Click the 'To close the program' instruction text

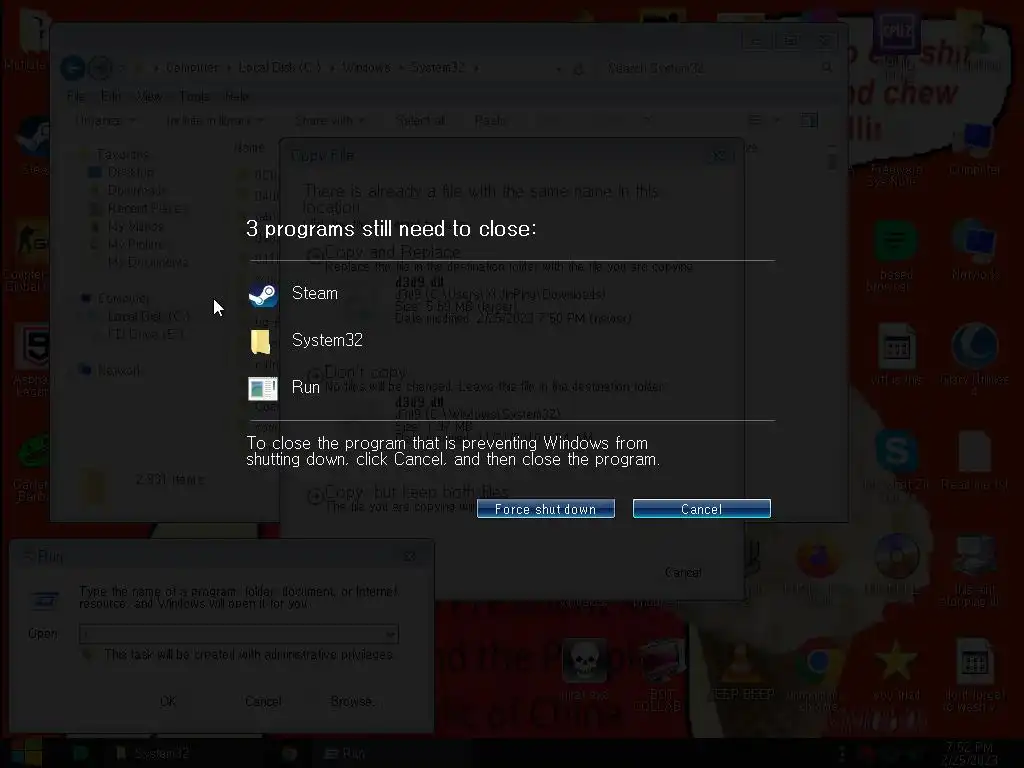point(453,451)
